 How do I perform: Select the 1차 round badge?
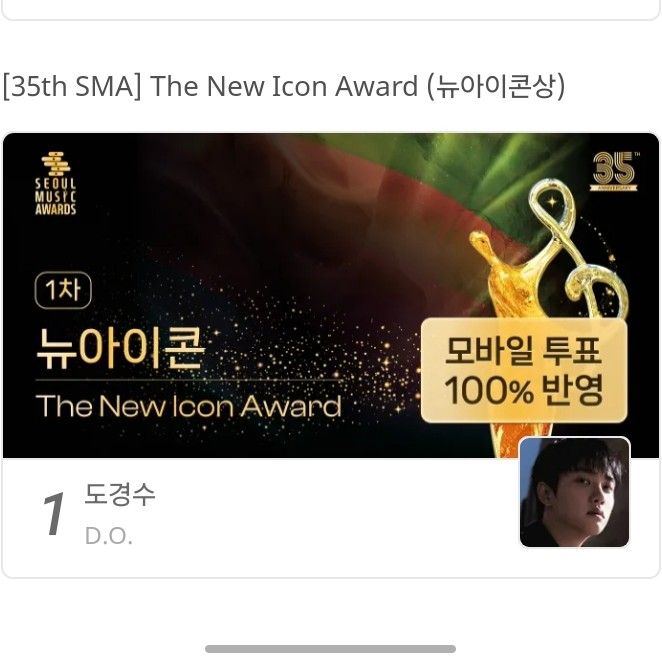coord(63,290)
